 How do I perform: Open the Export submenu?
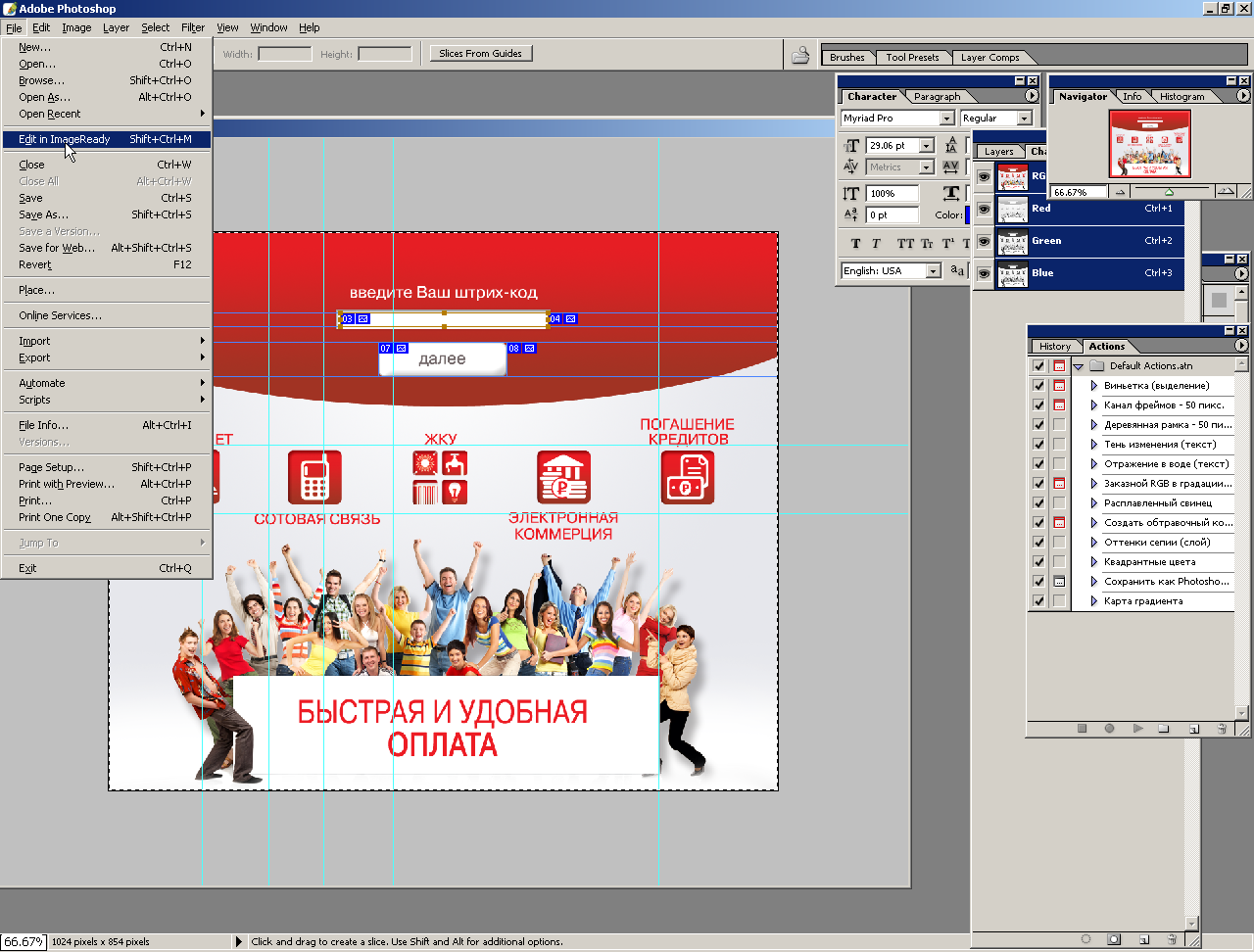[106, 357]
